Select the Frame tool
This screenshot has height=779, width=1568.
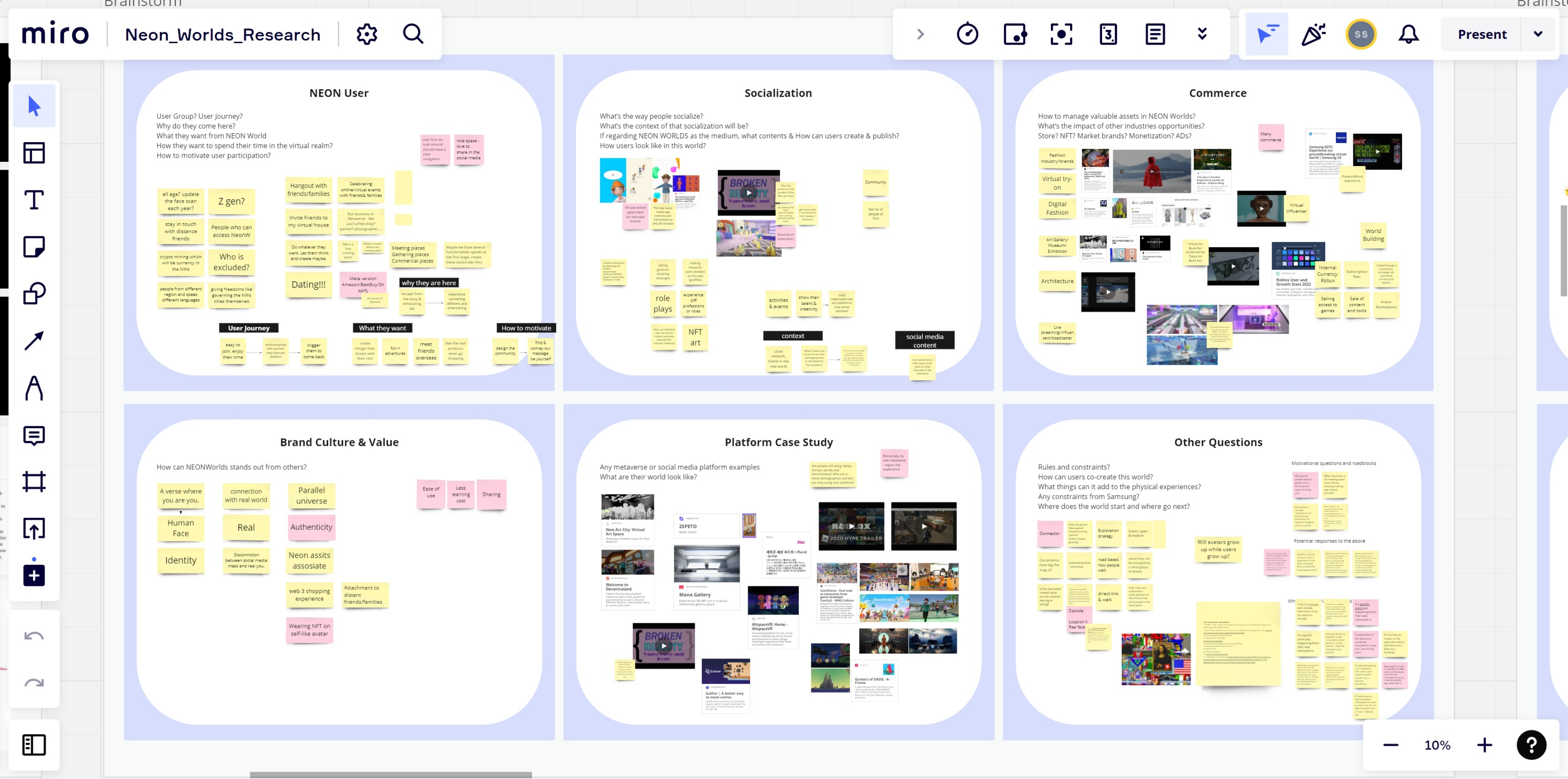[x=34, y=482]
